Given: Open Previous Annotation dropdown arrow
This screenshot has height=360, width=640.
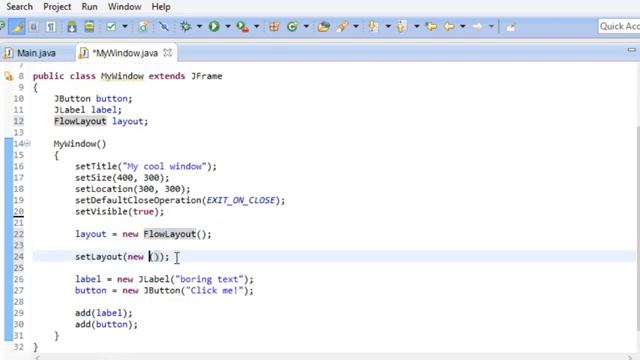Looking at the screenshot, I should (x=417, y=27).
